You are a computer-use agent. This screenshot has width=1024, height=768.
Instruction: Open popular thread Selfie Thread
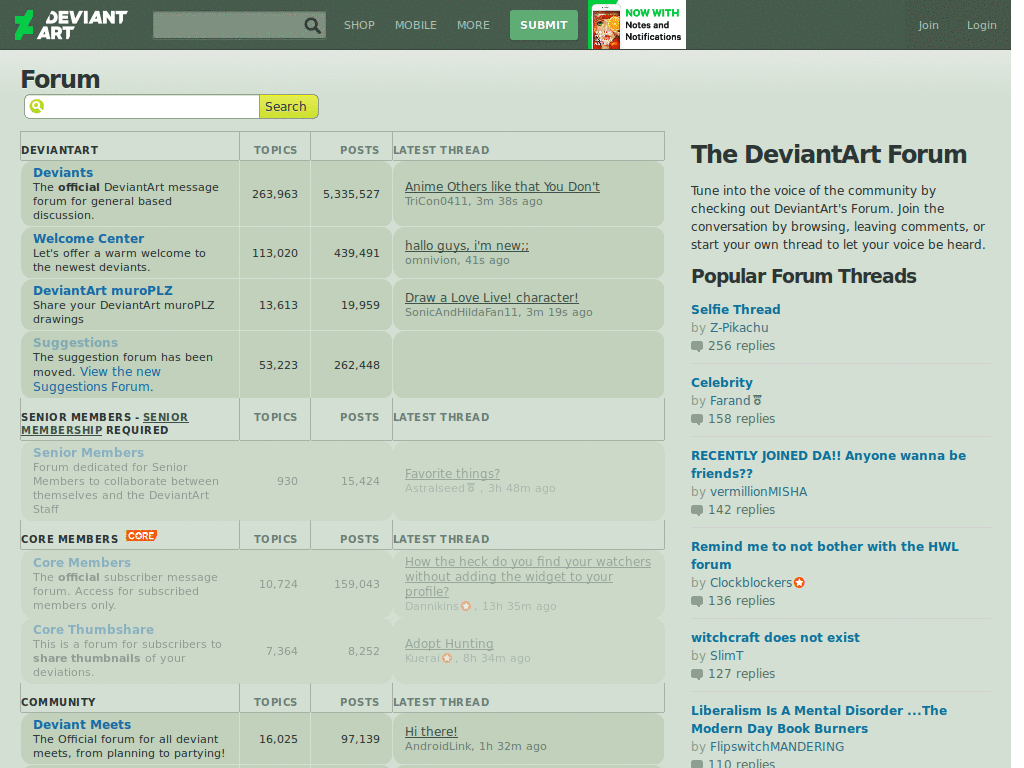[735, 310]
